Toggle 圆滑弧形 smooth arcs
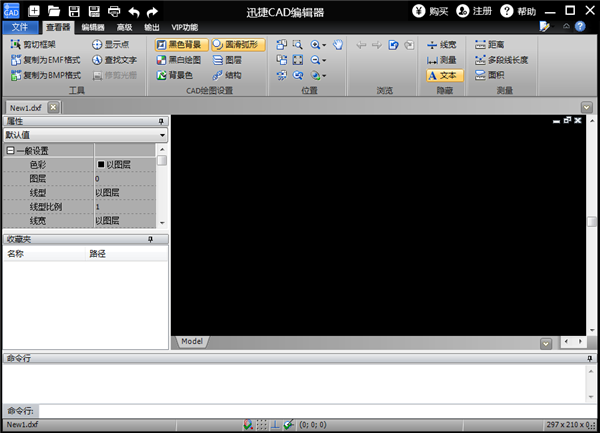The image size is (600, 433). click(x=238, y=45)
